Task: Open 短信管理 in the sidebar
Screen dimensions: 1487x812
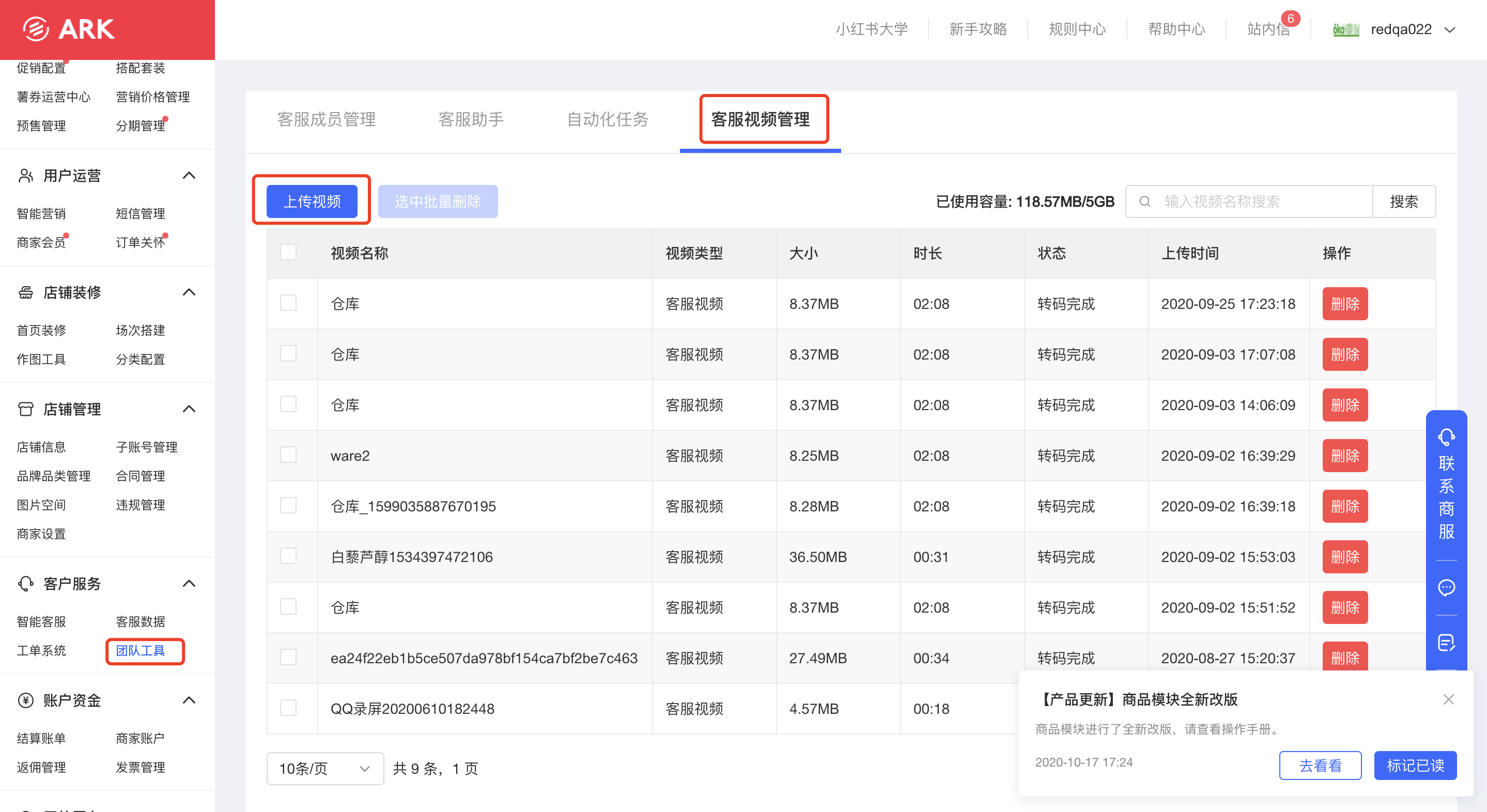Action: [140, 213]
